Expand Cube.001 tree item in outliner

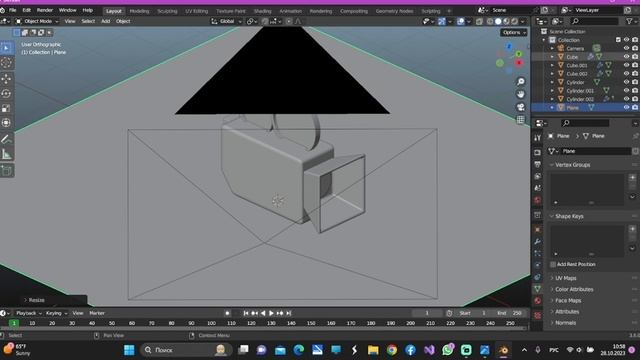coord(552,65)
